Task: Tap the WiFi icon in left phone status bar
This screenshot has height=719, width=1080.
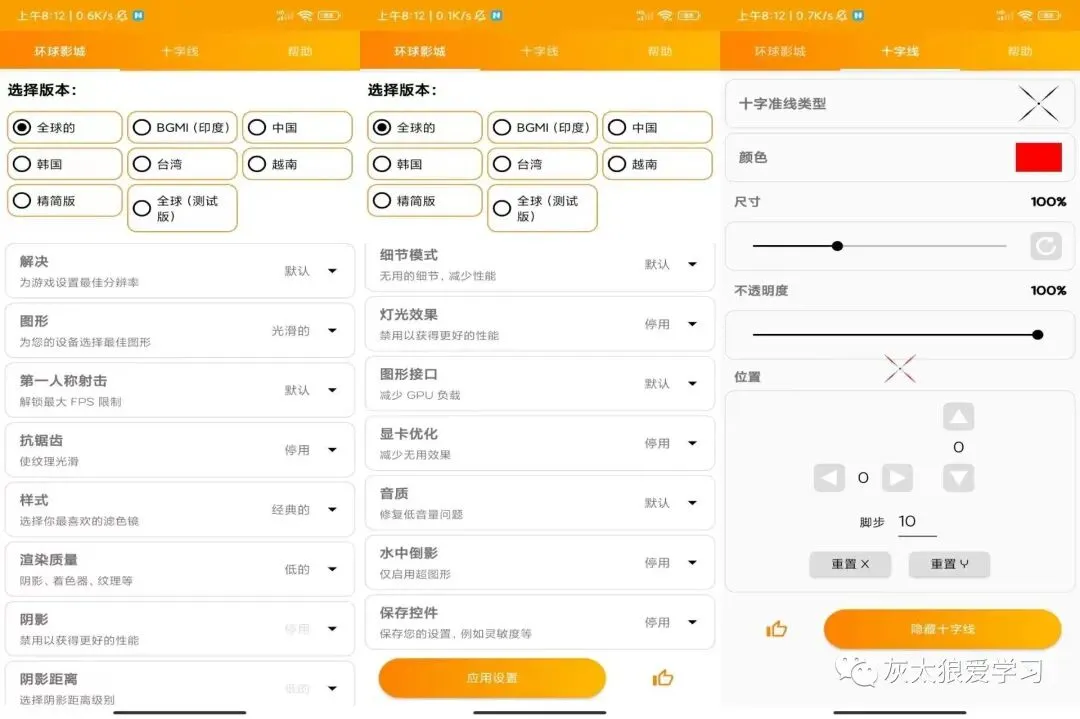Action: (306, 15)
